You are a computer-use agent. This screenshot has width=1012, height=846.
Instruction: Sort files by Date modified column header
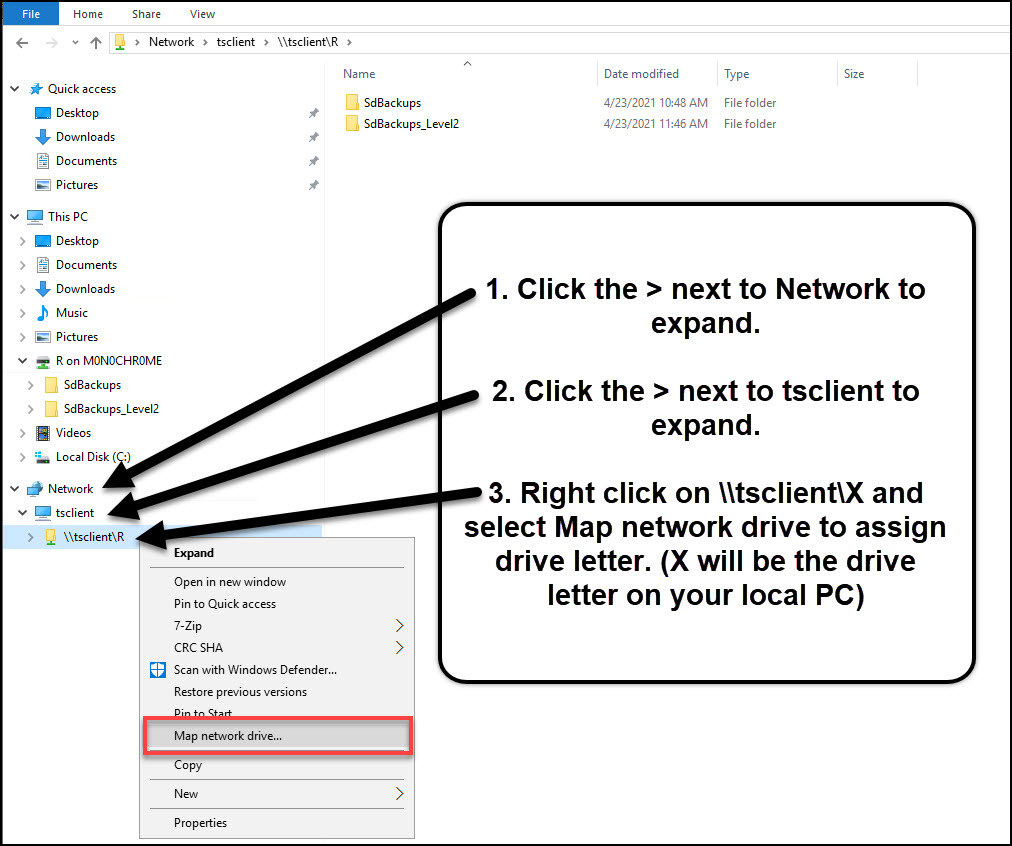pyautogui.click(x=641, y=74)
